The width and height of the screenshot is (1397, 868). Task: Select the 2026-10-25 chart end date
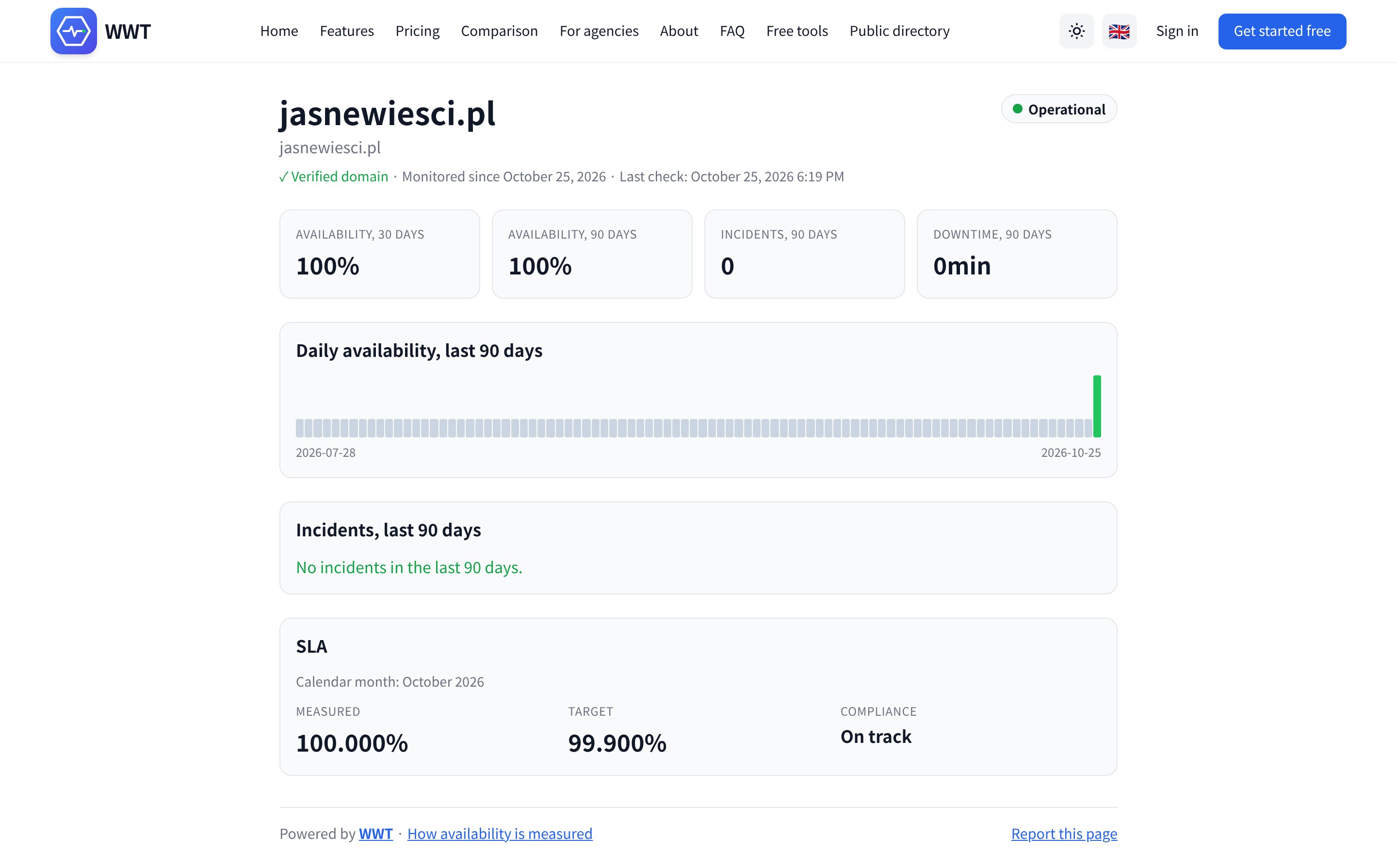coord(1071,453)
